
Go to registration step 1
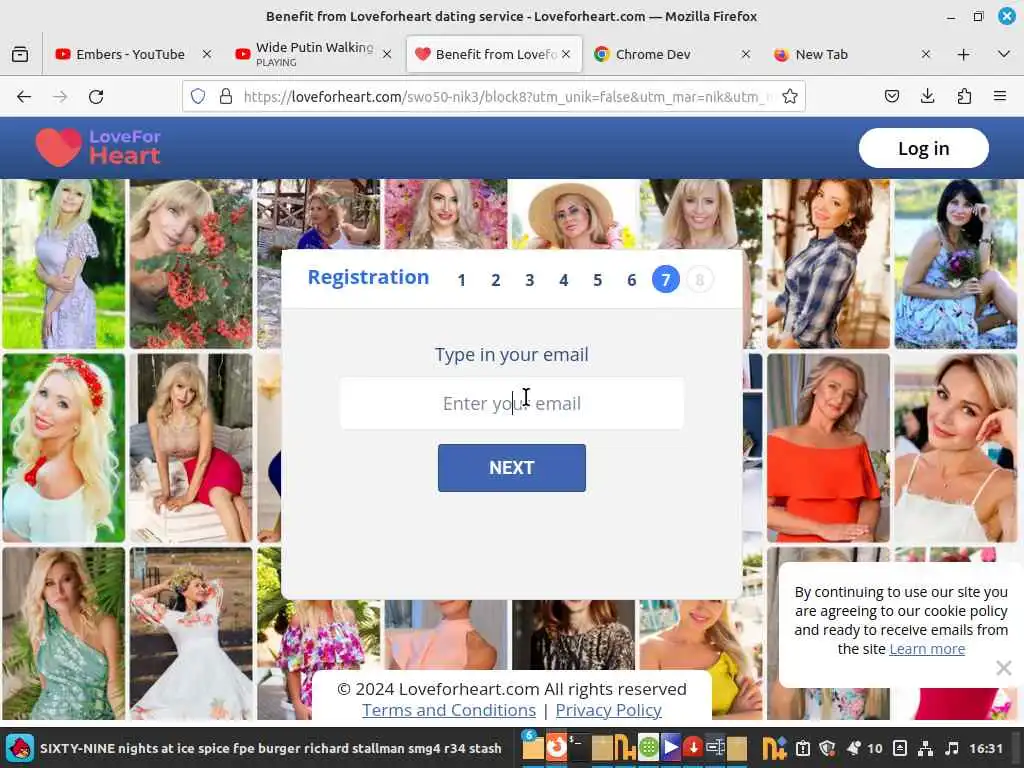pos(462,280)
